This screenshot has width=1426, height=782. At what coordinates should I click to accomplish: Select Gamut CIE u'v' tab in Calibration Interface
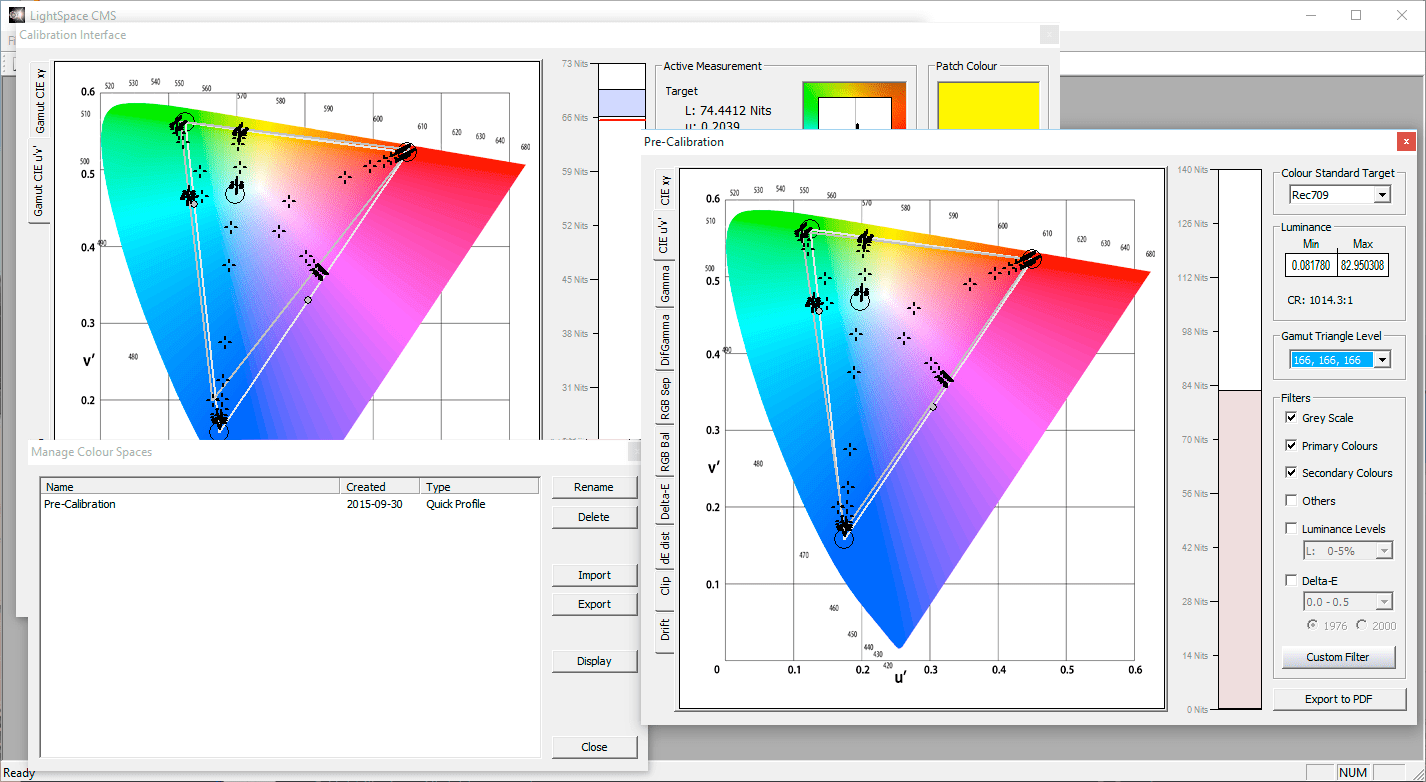click(39, 180)
